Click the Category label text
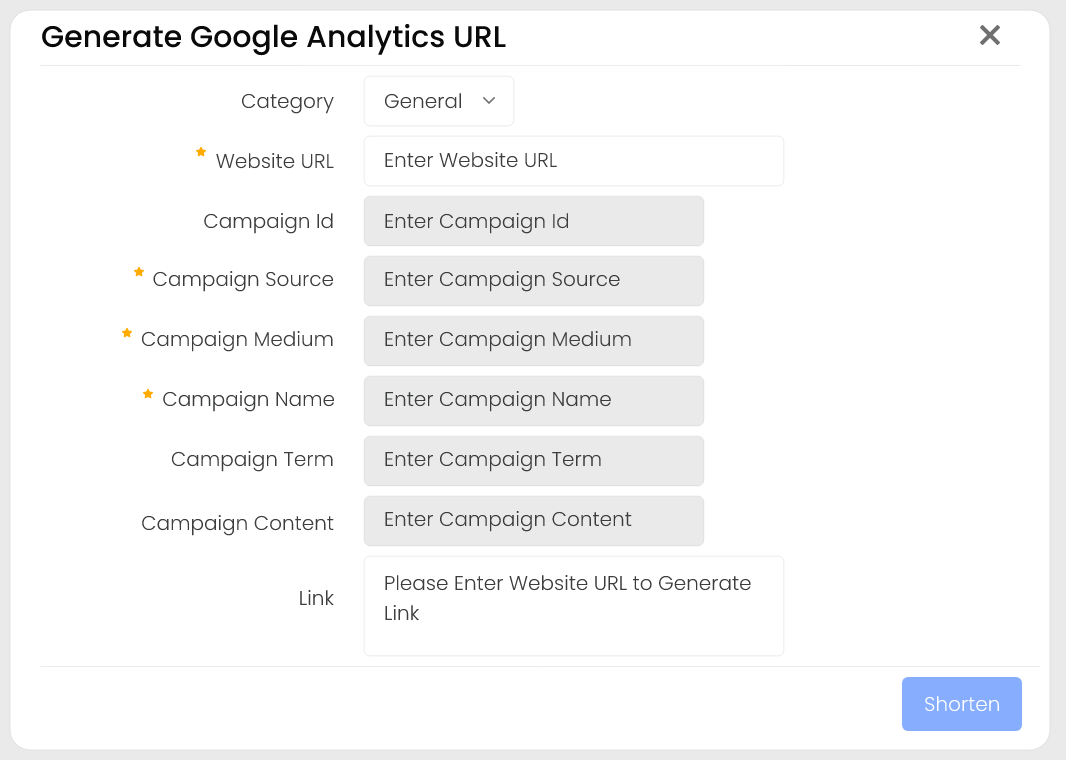The height and width of the screenshot is (760, 1066). point(287,102)
